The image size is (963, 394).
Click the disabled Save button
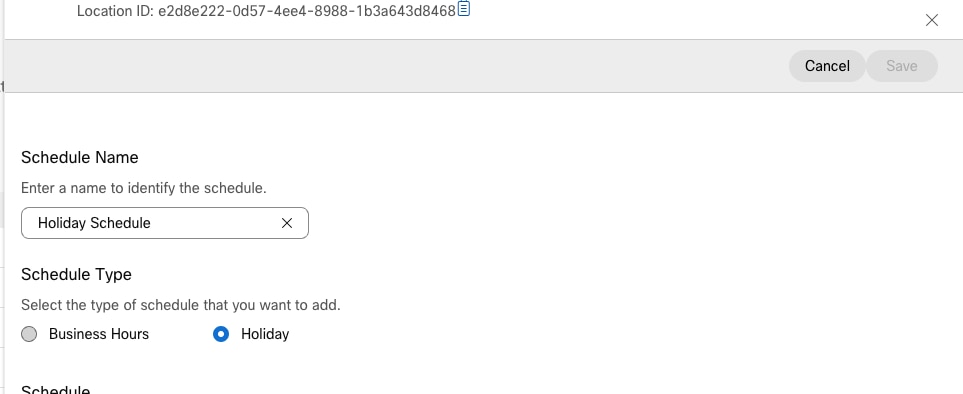[902, 66]
